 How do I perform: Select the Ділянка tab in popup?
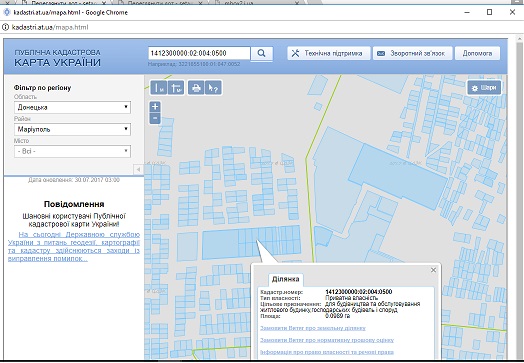click(285, 279)
